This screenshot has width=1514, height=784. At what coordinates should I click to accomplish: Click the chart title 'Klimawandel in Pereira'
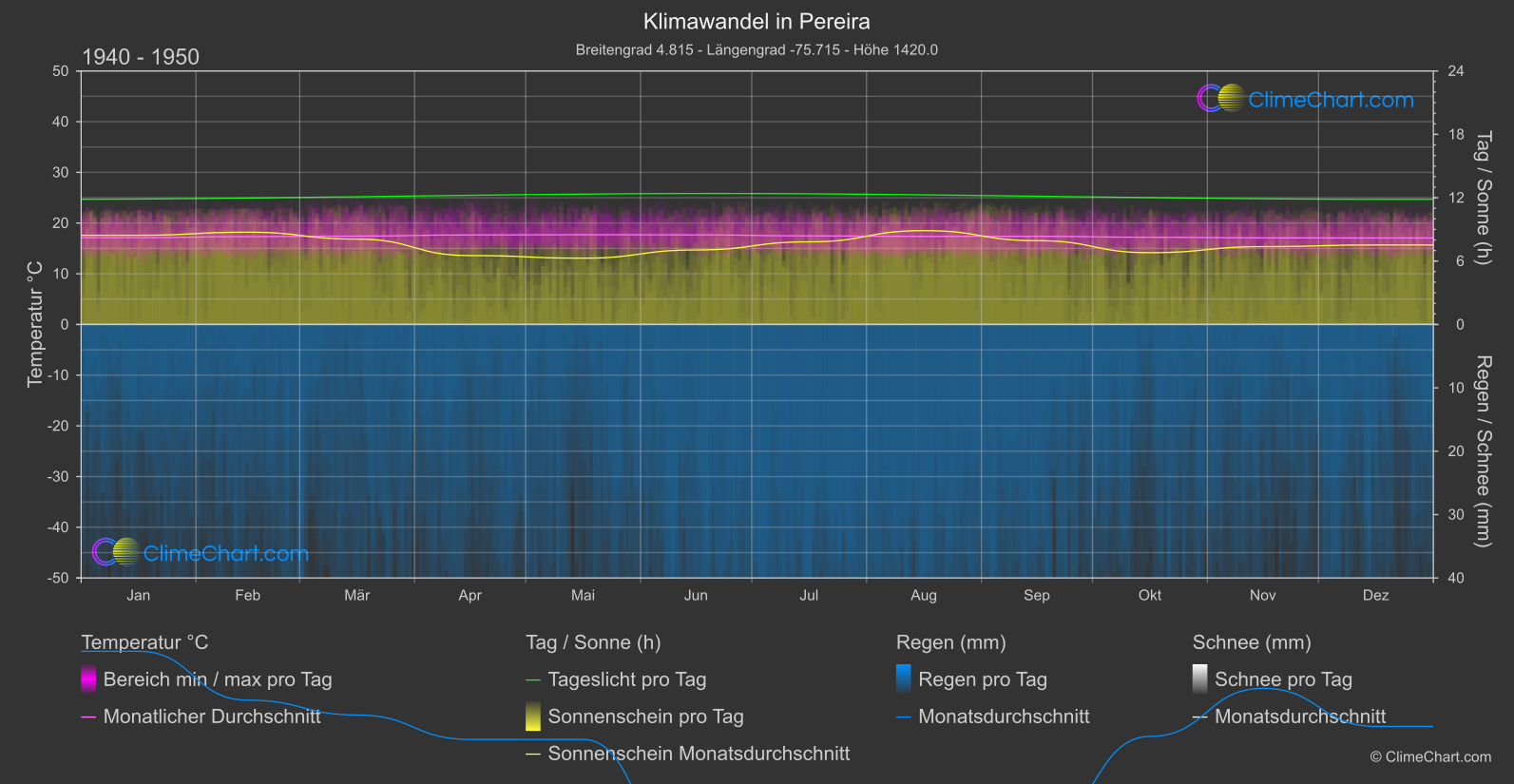click(x=757, y=21)
